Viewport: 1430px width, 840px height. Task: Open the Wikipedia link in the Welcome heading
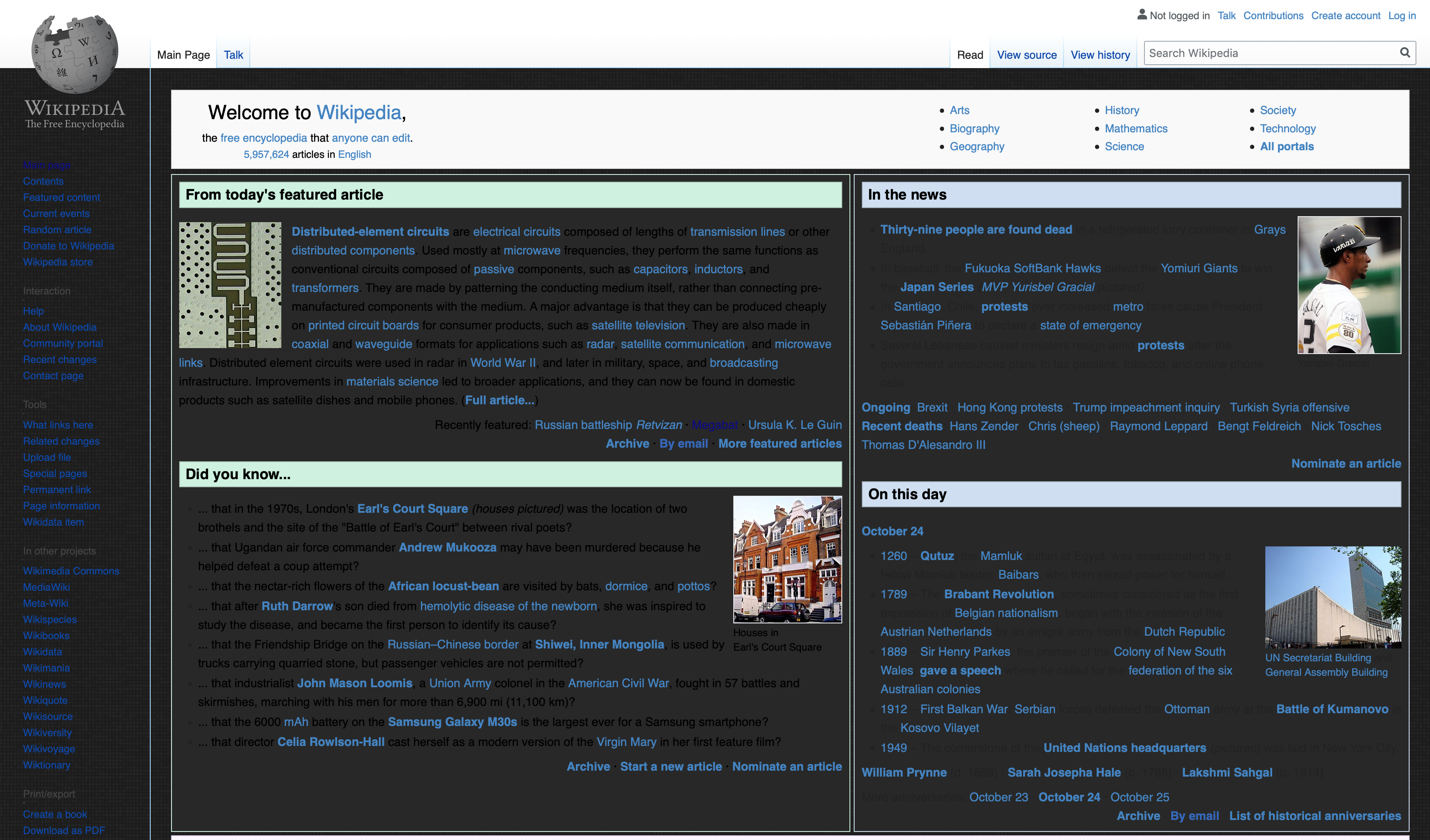(359, 112)
